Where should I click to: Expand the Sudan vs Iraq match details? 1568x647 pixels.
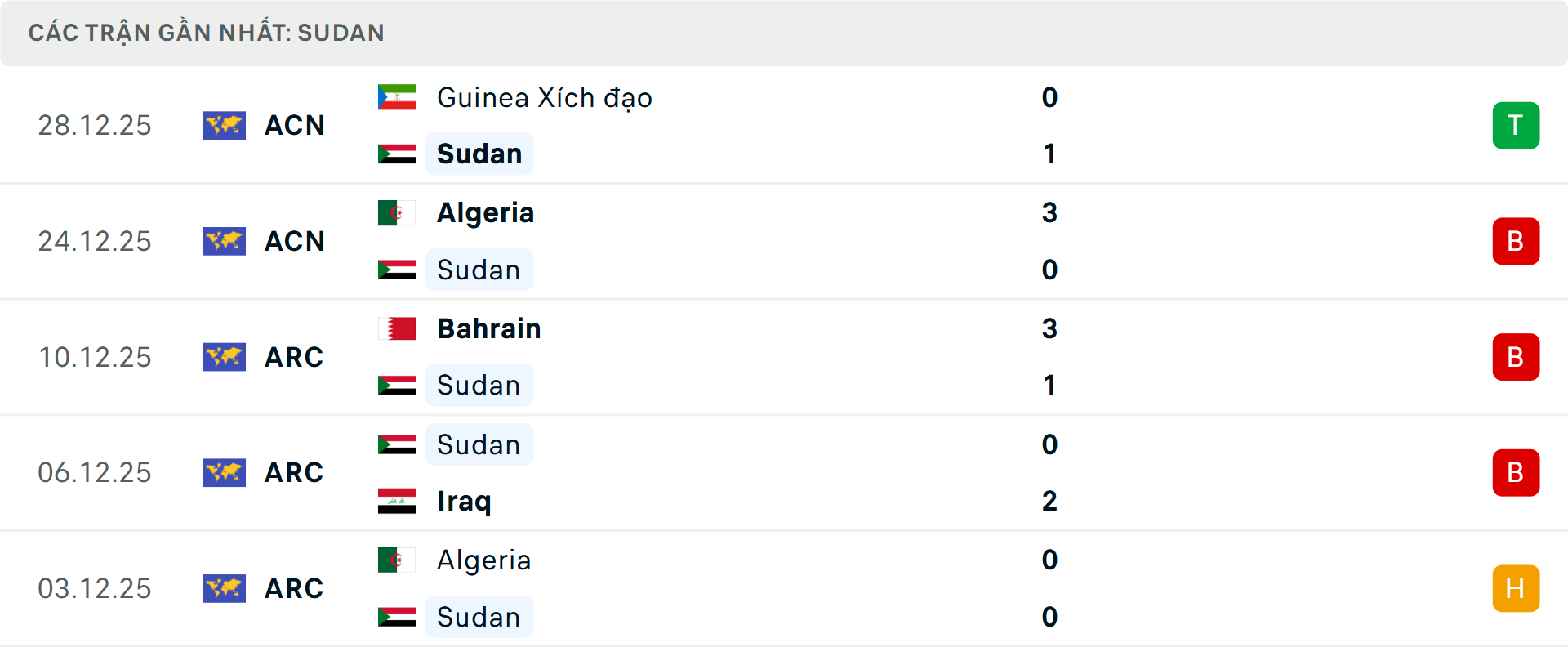click(784, 472)
